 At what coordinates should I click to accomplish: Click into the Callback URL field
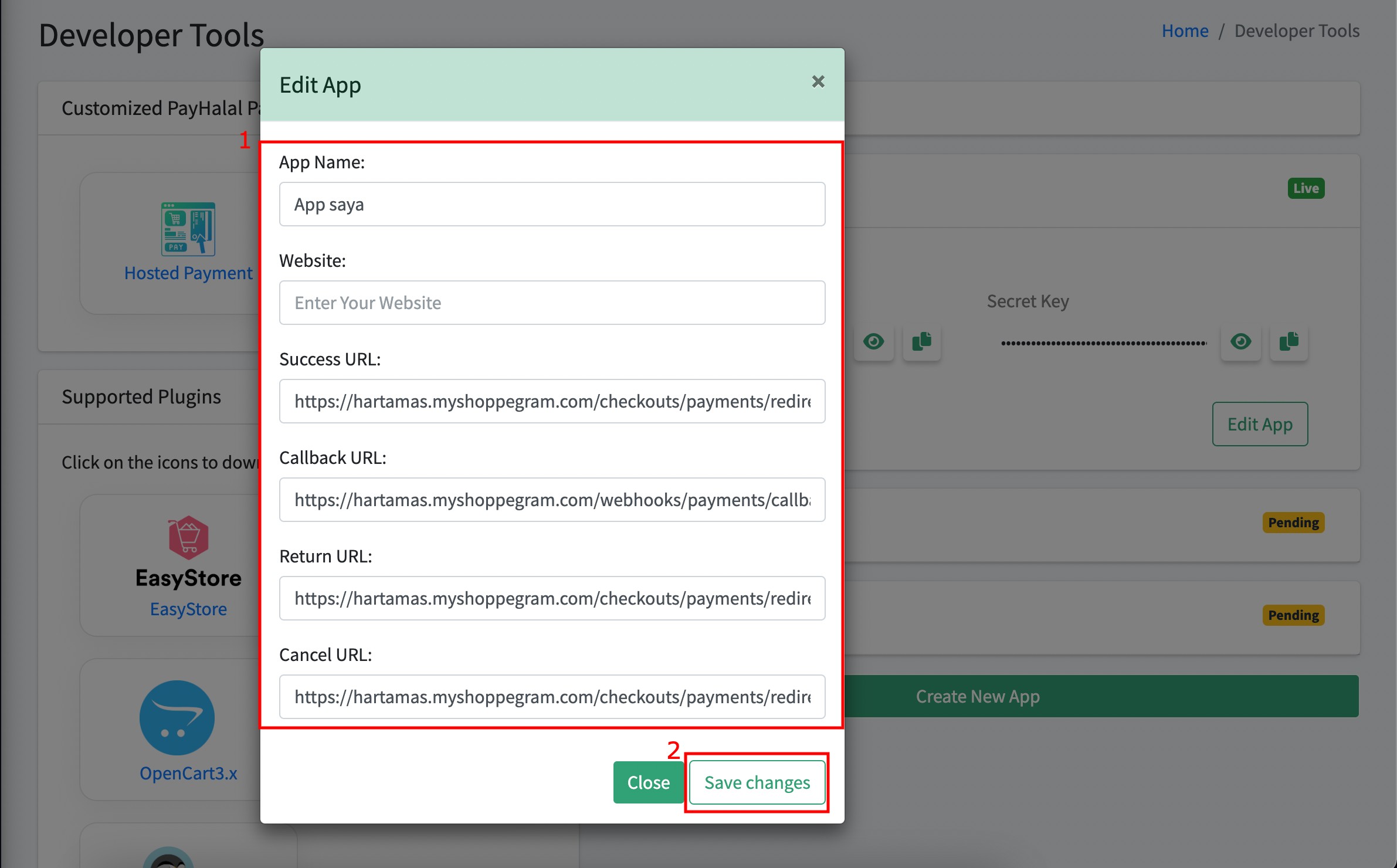coord(552,500)
